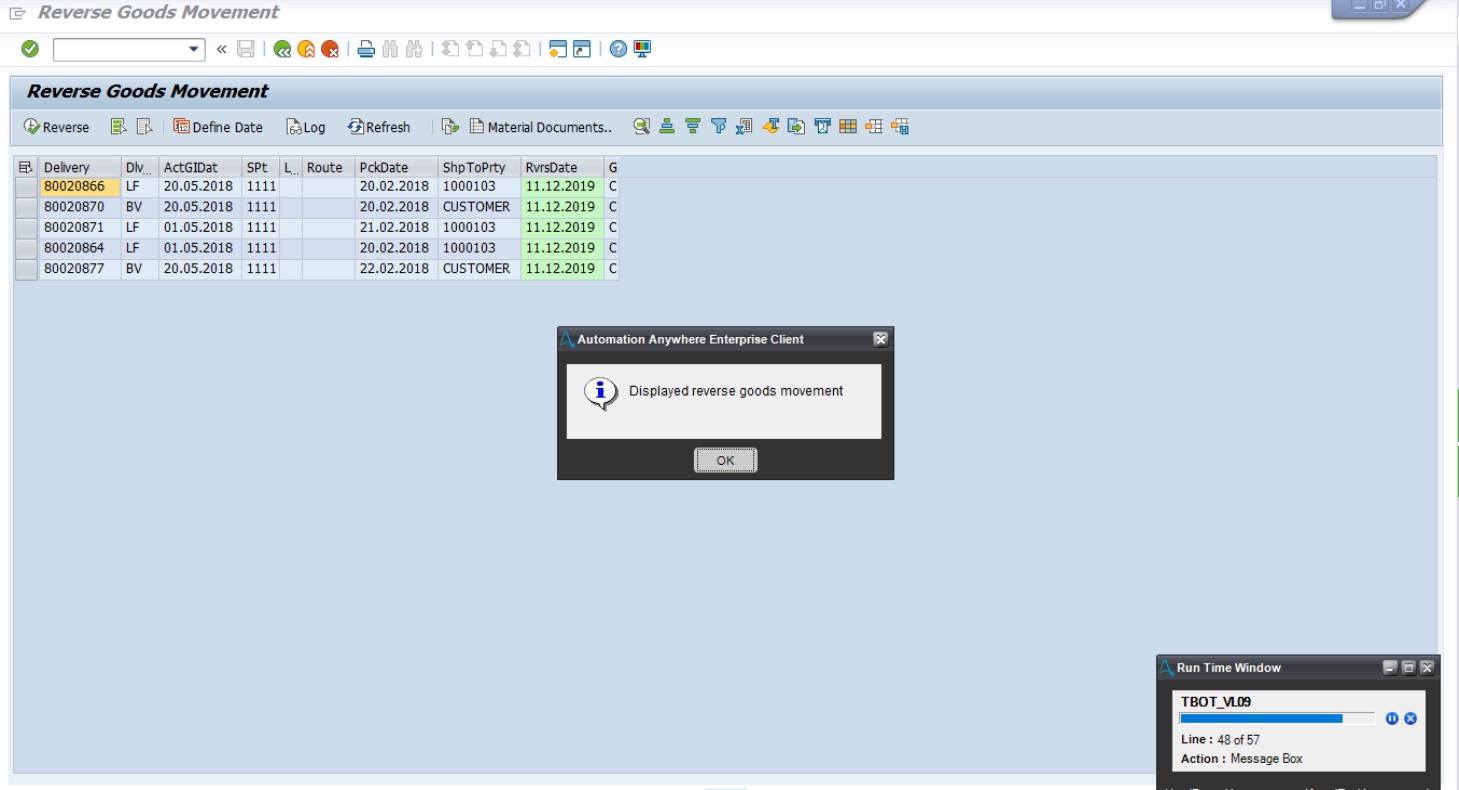The height and width of the screenshot is (790, 1459).
Task: Select the row for delivery 80020877
Action: (x=26, y=269)
